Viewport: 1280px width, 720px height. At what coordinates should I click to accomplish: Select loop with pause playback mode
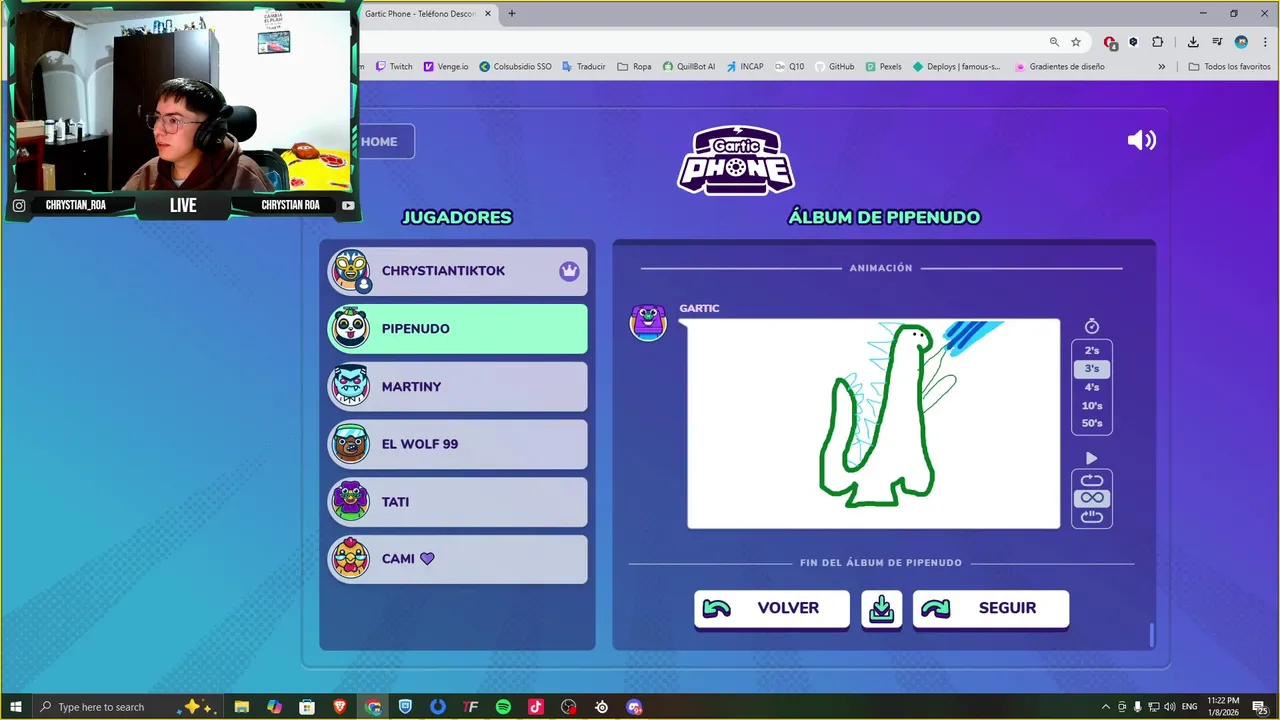pos(1092,516)
